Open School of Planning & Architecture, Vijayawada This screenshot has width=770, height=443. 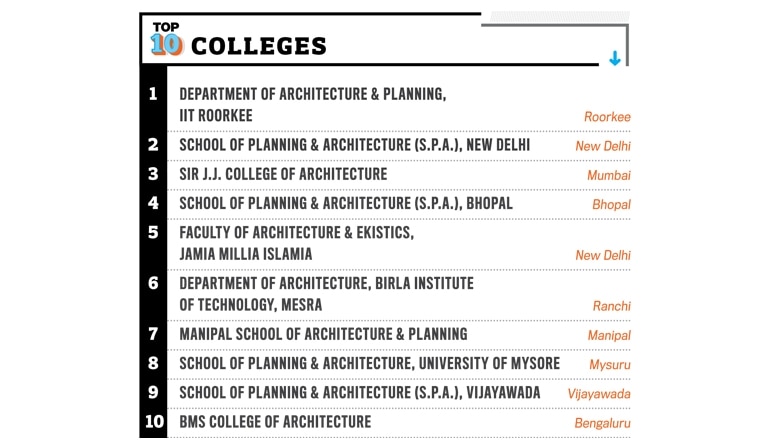359,392
